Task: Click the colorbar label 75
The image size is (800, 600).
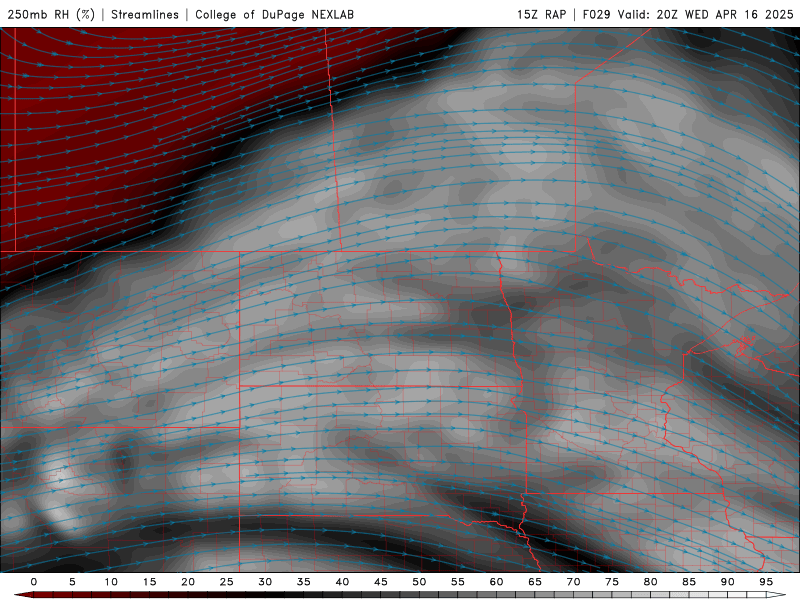Action: click(612, 582)
